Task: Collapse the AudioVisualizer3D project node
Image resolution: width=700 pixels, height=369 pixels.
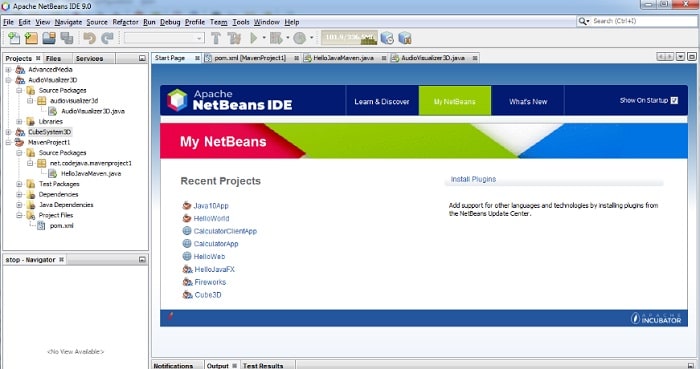Action: pos(8,80)
